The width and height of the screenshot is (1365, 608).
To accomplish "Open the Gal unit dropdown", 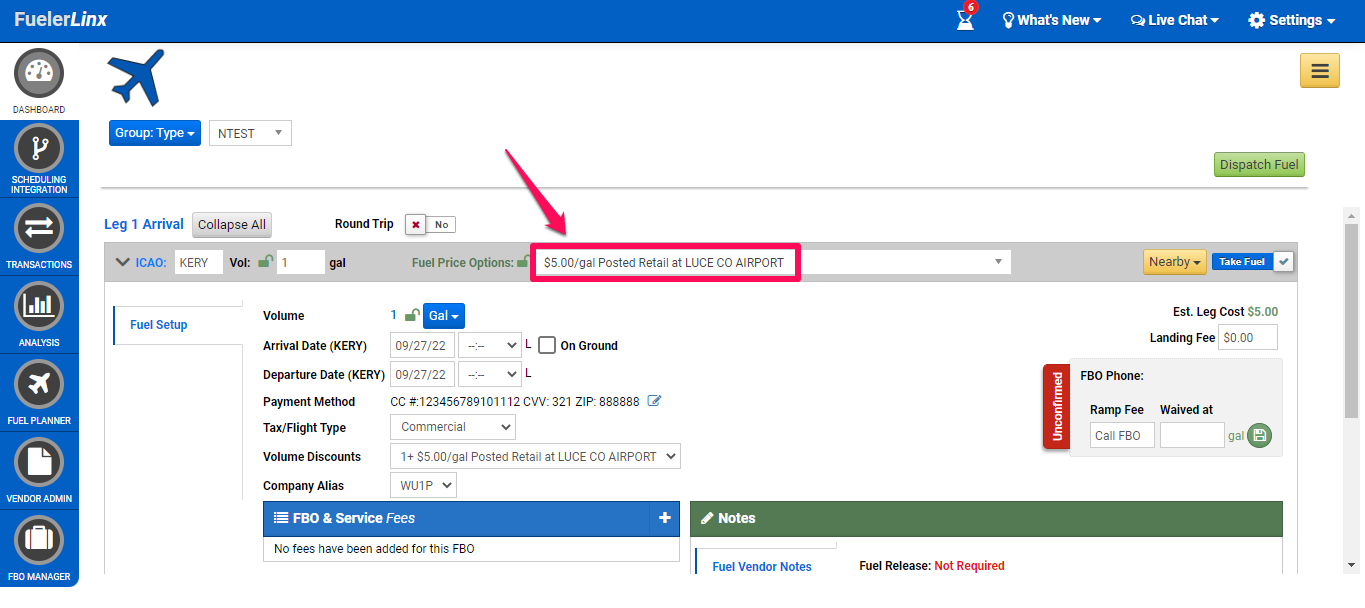I will click(x=444, y=315).
